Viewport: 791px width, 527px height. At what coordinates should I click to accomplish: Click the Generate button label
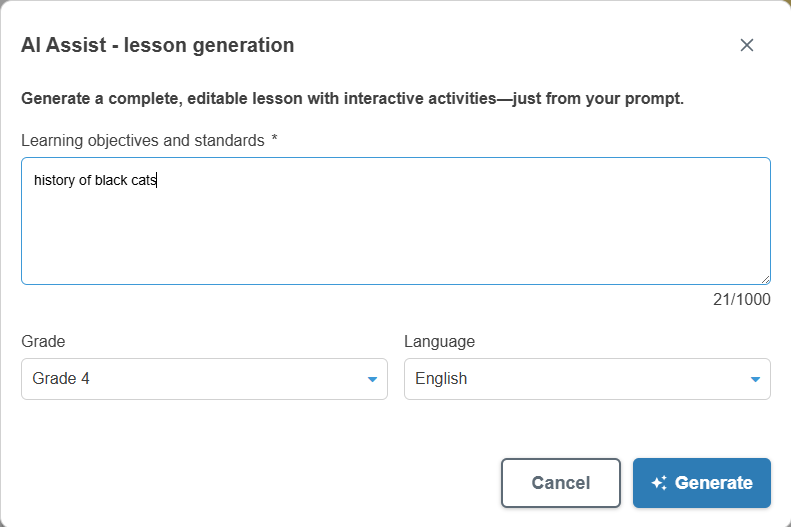click(x=713, y=483)
